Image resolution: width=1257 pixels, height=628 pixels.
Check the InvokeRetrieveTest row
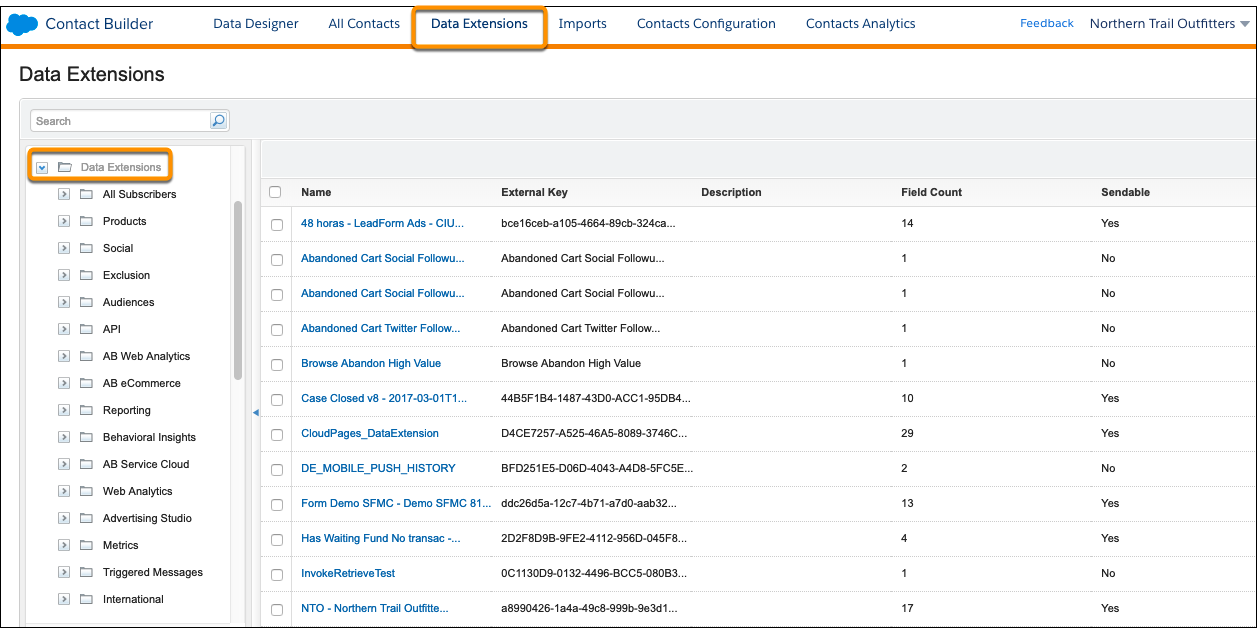[x=277, y=574]
